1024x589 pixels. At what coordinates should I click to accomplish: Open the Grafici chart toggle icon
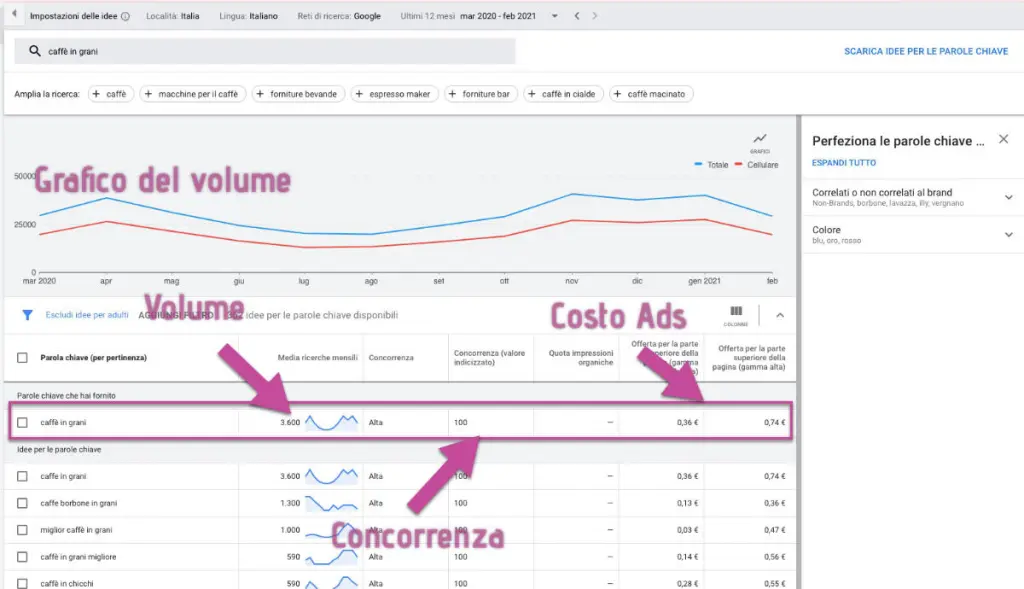click(x=760, y=142)
